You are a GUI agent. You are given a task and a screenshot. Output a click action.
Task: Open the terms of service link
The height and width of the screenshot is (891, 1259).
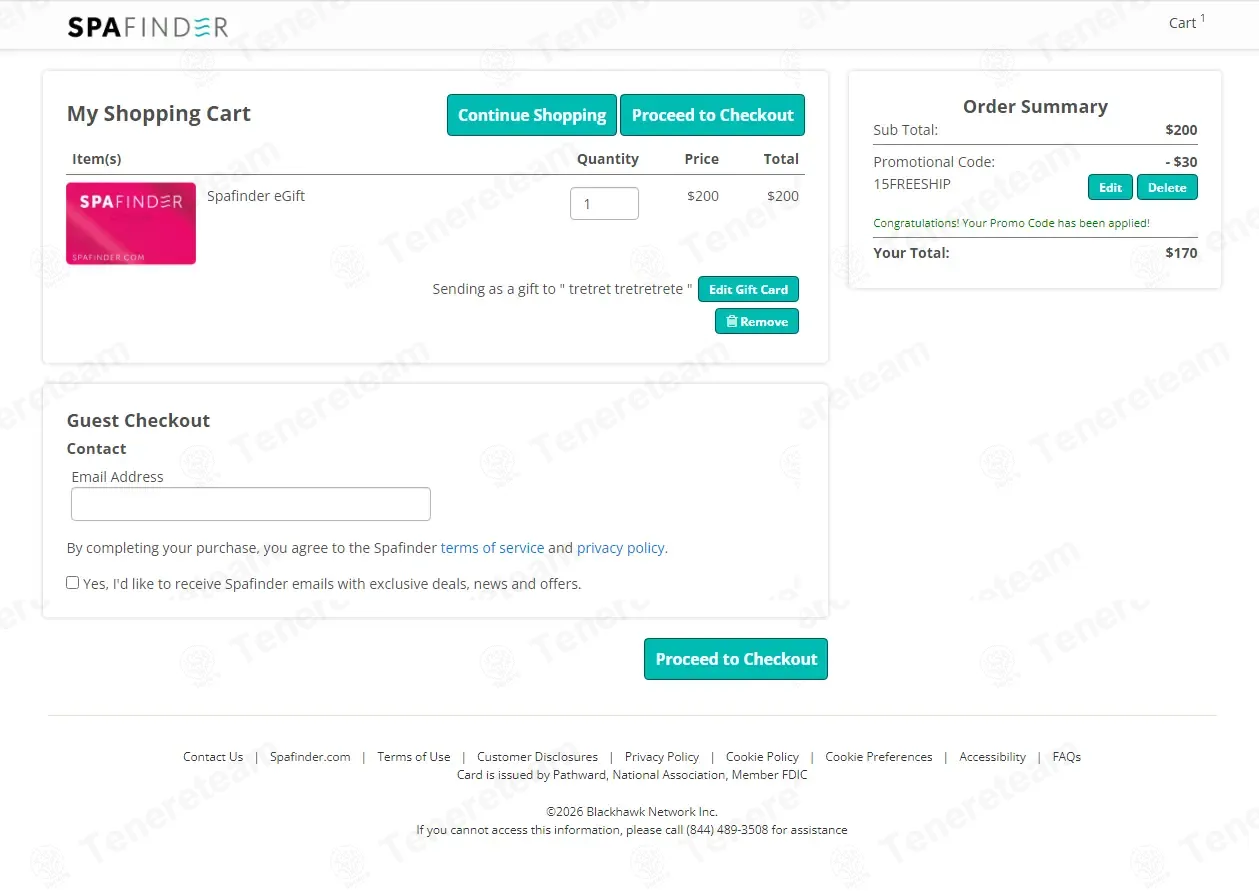point(492,548)
